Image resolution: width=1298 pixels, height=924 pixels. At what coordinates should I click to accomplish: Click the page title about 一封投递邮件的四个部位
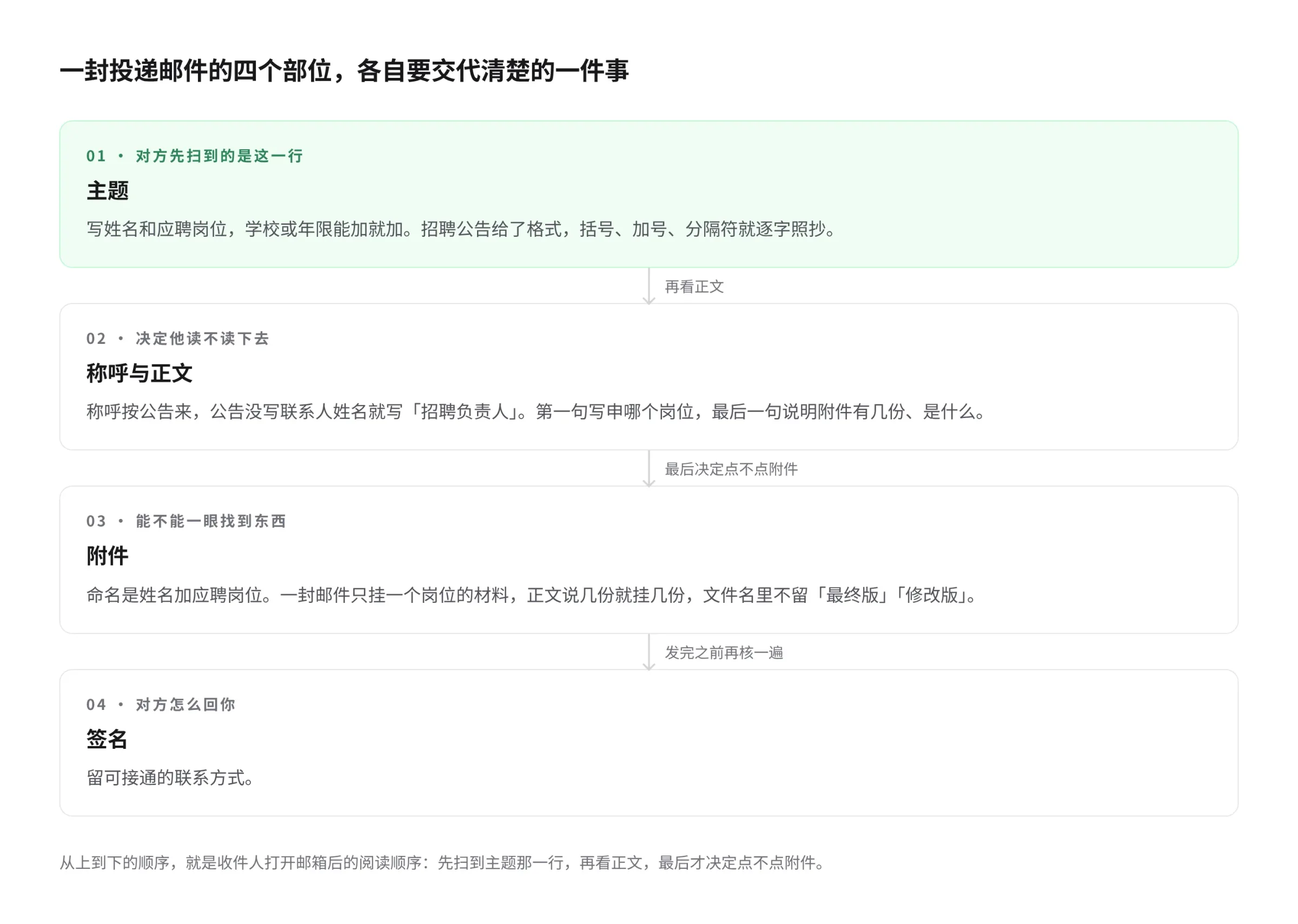(344, 71)
